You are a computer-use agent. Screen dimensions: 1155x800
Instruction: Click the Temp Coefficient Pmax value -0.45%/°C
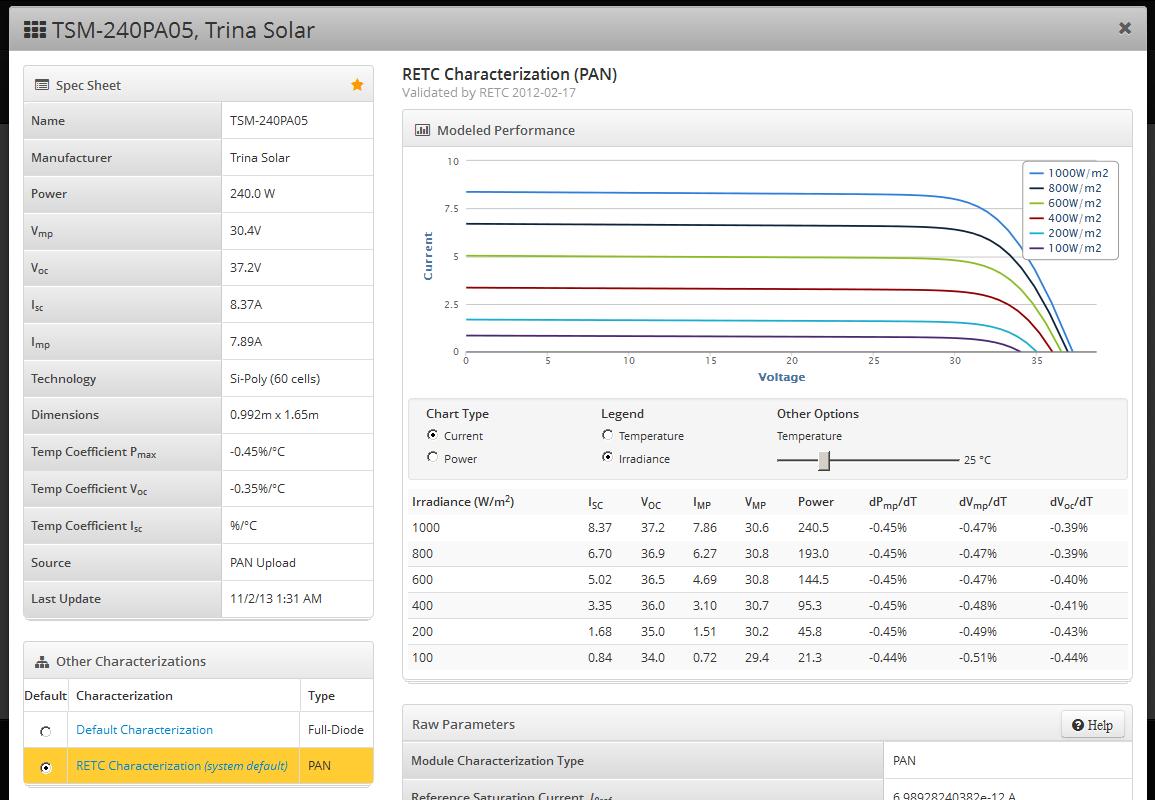tap(257, 452)
